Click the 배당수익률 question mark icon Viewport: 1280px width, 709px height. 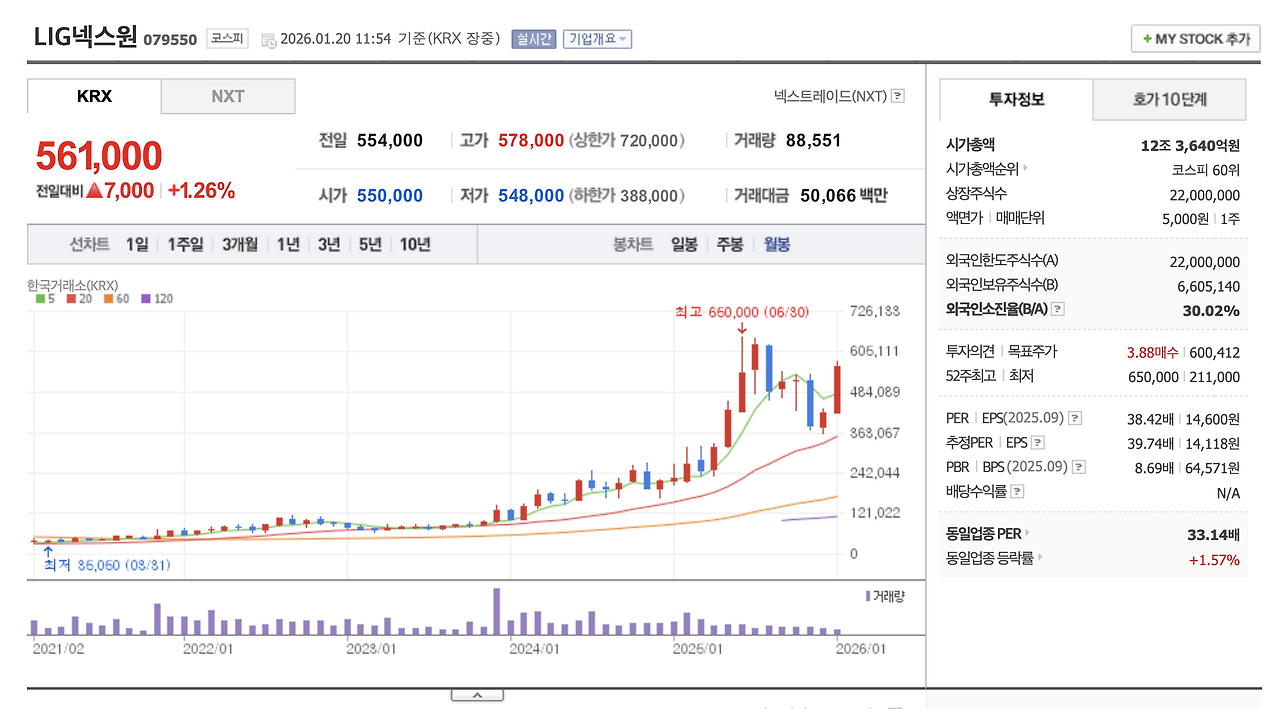coord(1017,490)
